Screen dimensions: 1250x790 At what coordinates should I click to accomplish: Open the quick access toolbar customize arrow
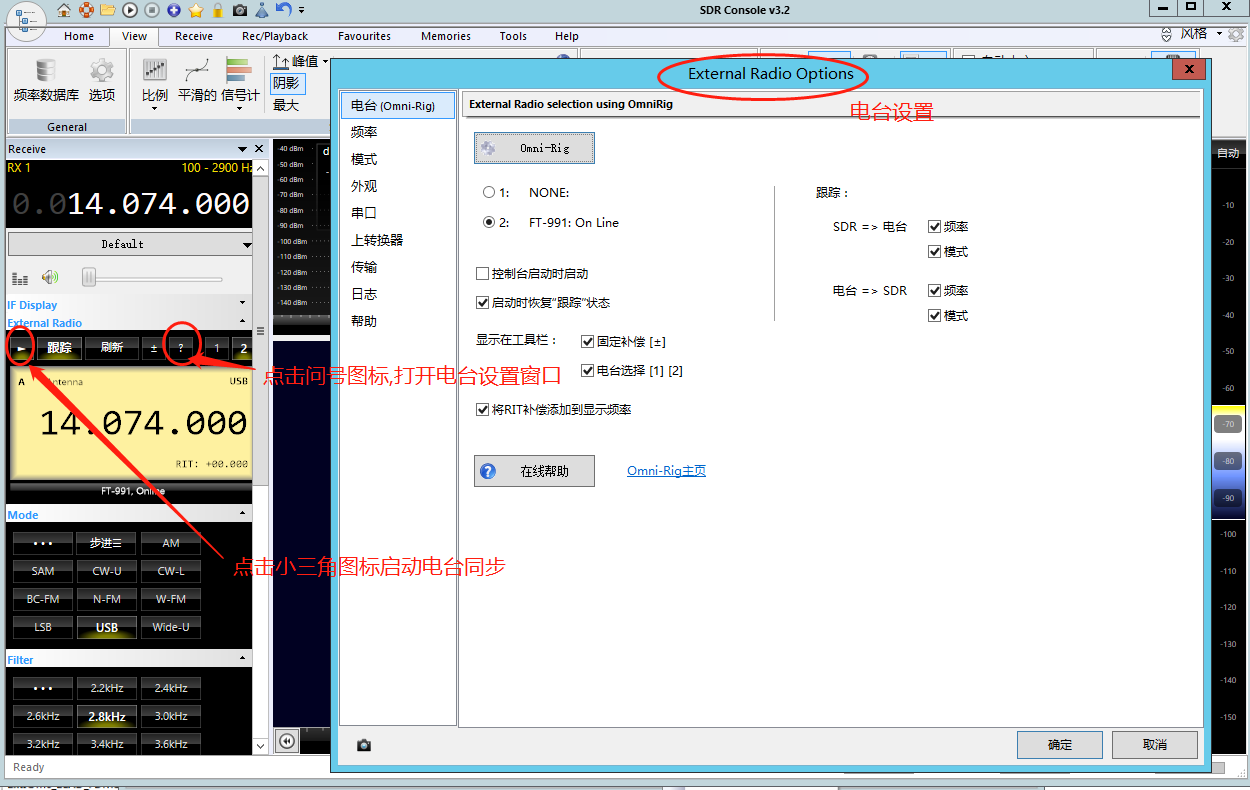tap(302, 10)
